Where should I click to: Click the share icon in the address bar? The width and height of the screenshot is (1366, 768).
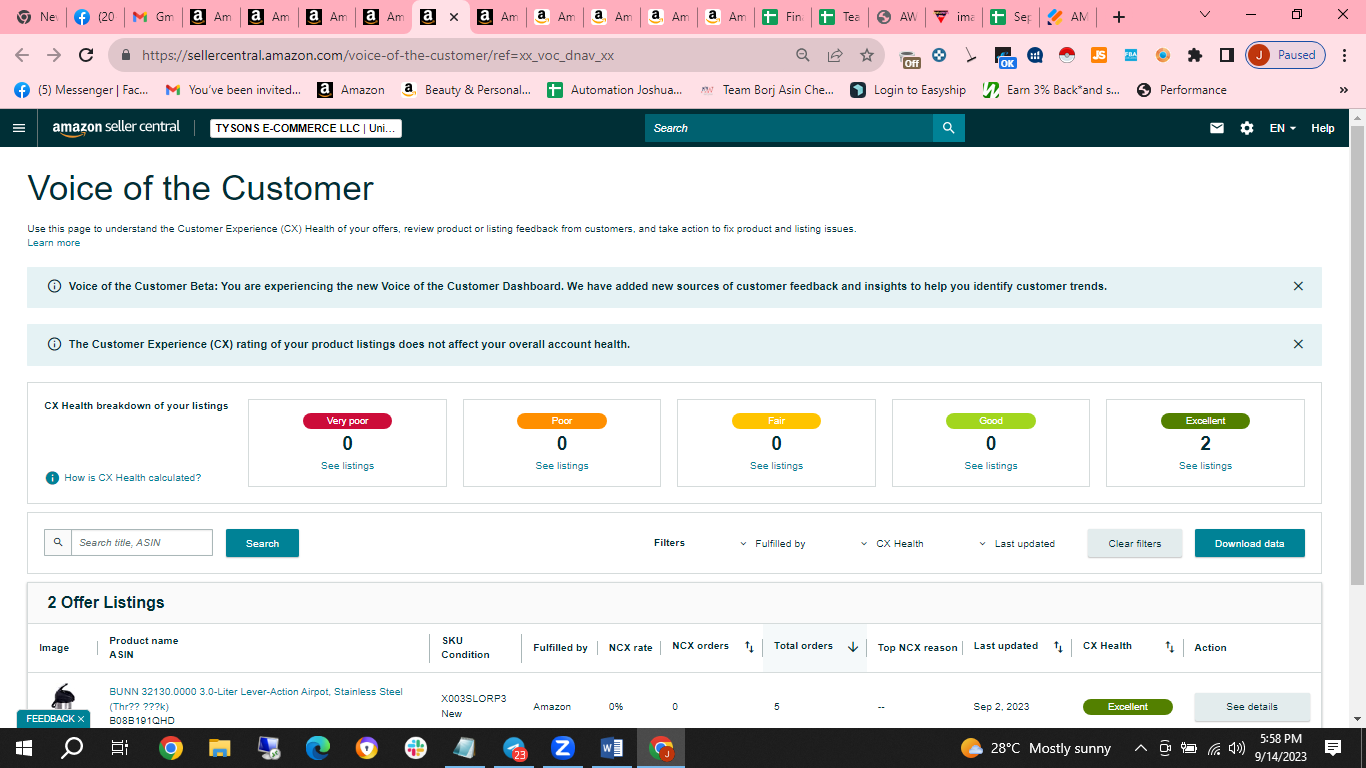pyautogui.click(x=835, y=56)
